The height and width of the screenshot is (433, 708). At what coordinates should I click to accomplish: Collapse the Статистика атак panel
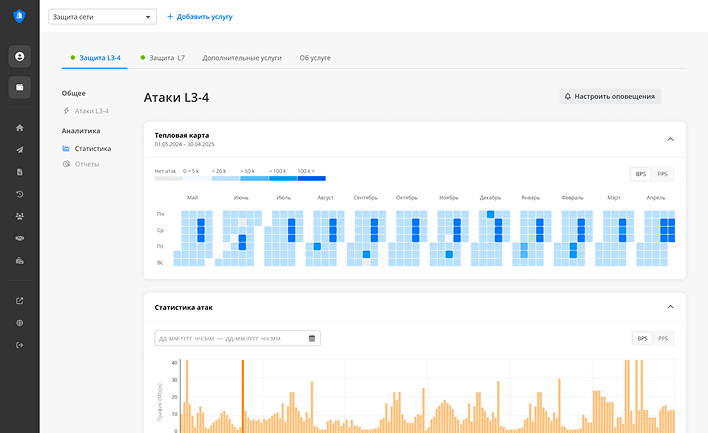(670, 307)
